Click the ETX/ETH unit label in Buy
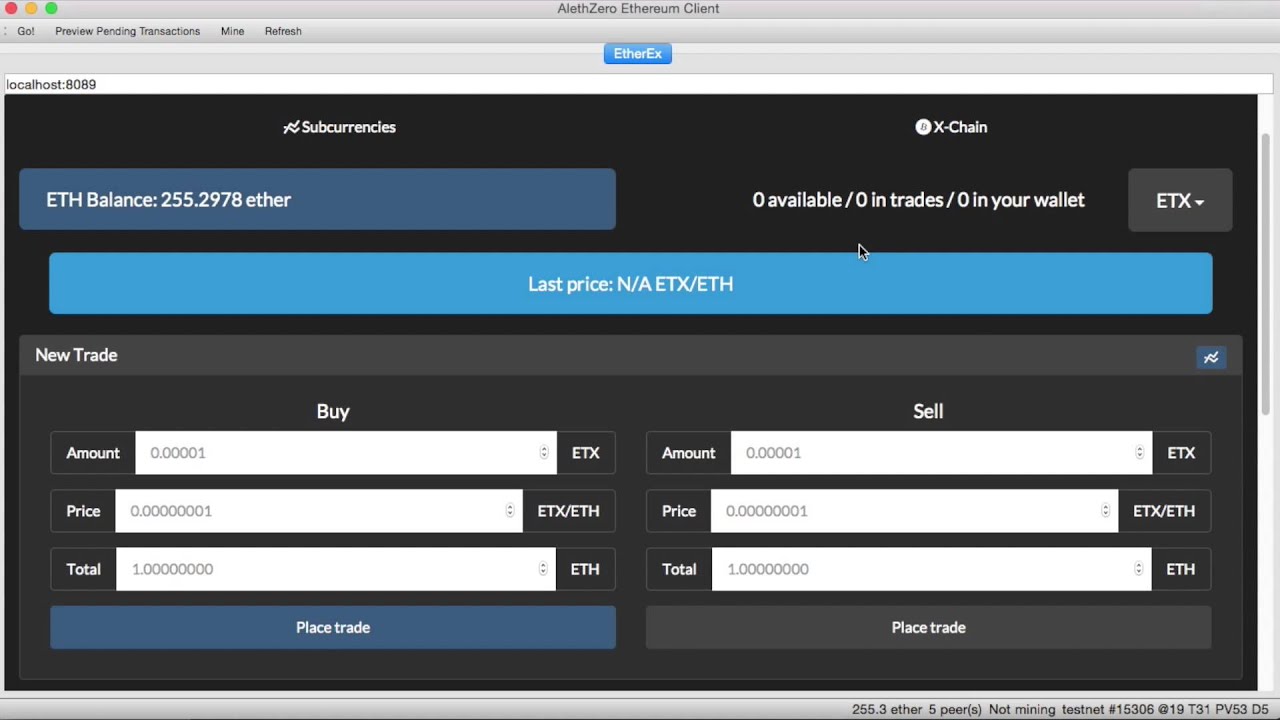 pos(568,511)
